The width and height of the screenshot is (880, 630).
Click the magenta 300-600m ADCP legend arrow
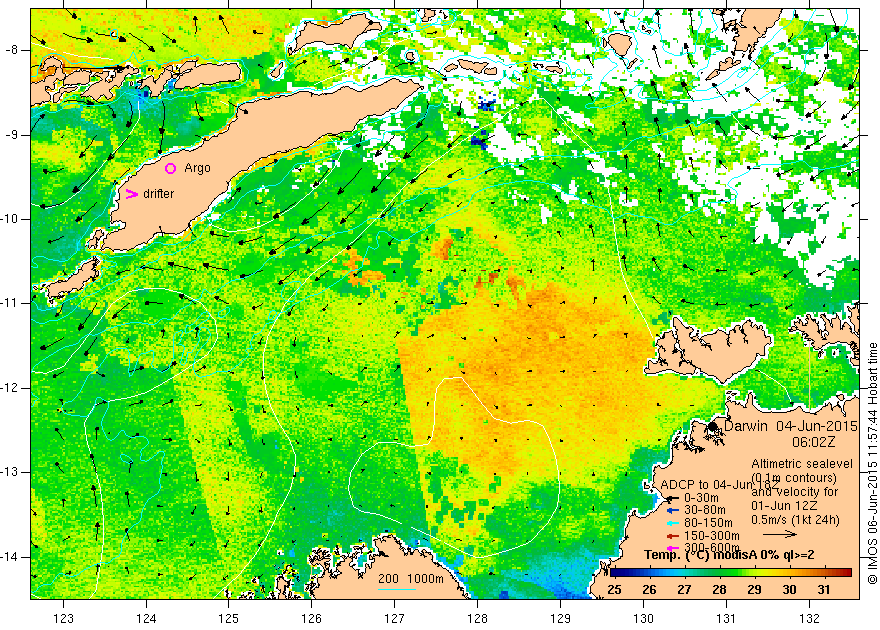[673, 548]
